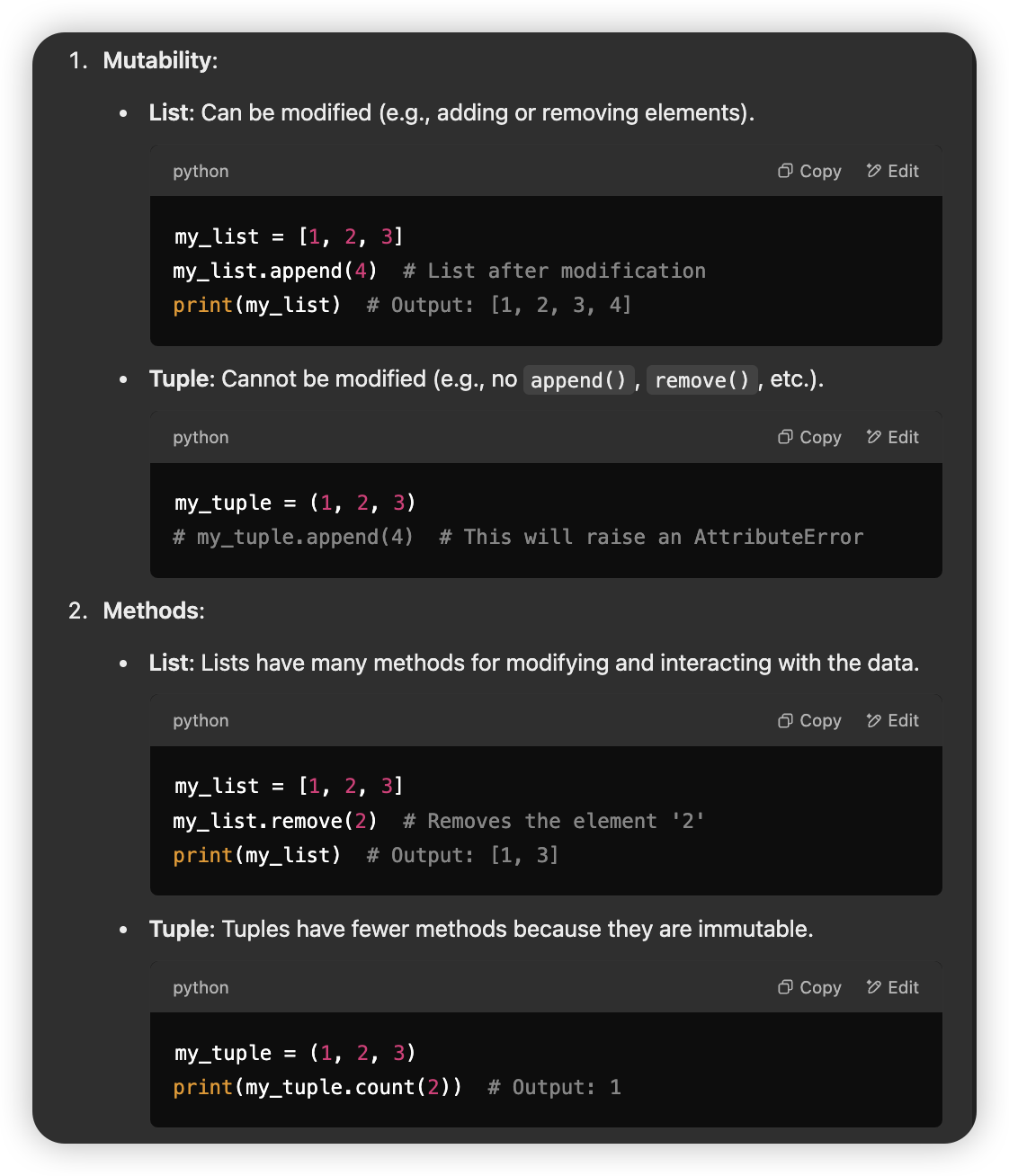Edit the my_tuple.count code block
Image resolution: width=1009 pixels, height=1176 pixels.
892,987
